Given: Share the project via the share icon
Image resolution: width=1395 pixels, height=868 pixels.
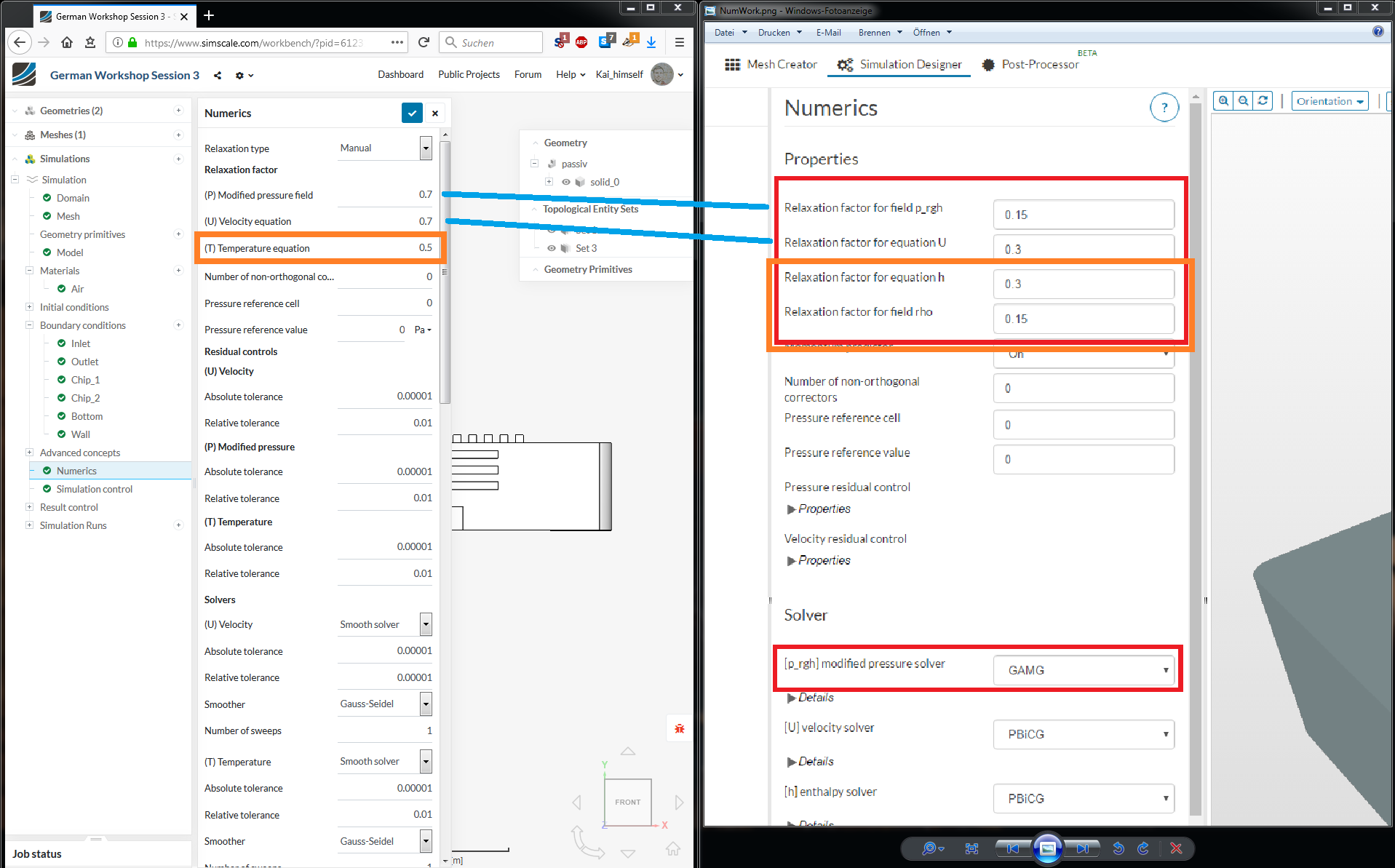Looking at the screenshot, I should (218, 75).
